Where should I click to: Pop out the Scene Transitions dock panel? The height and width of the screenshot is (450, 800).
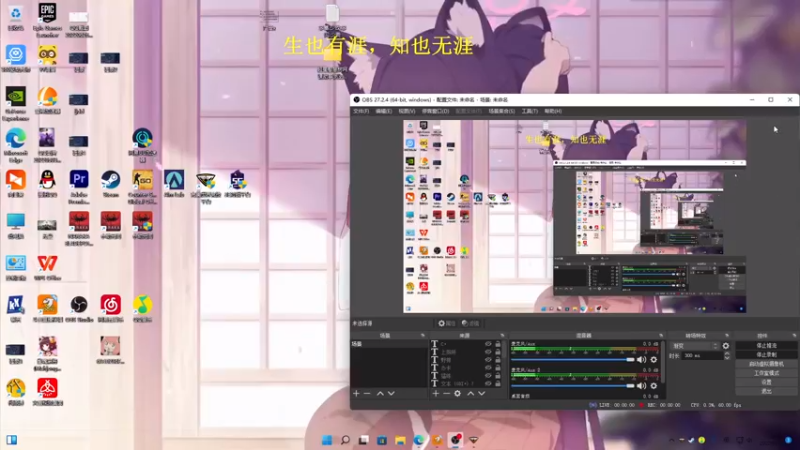click(727, 336)
